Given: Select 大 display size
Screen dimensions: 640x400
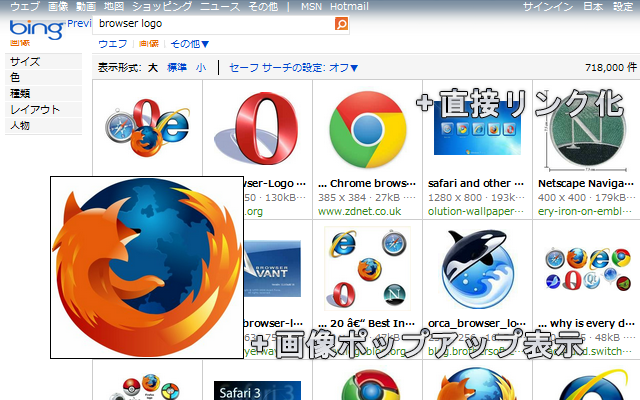Looking at the screenshot, I should [x=153, y=67].
